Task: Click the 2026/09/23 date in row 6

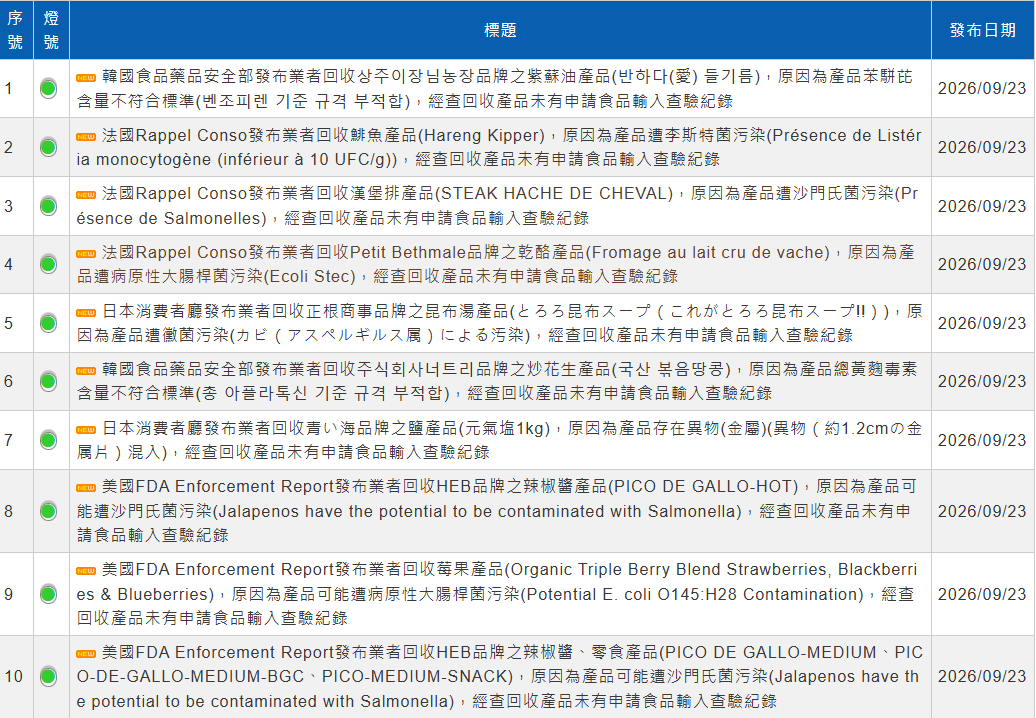Action: [982, 381]
